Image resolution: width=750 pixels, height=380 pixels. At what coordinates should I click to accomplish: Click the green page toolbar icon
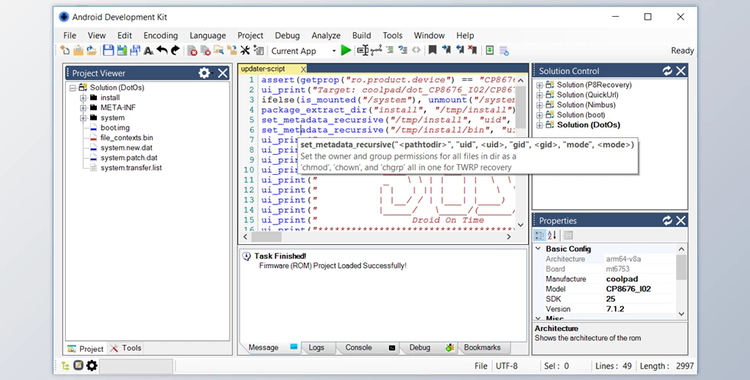pos(489,50)
